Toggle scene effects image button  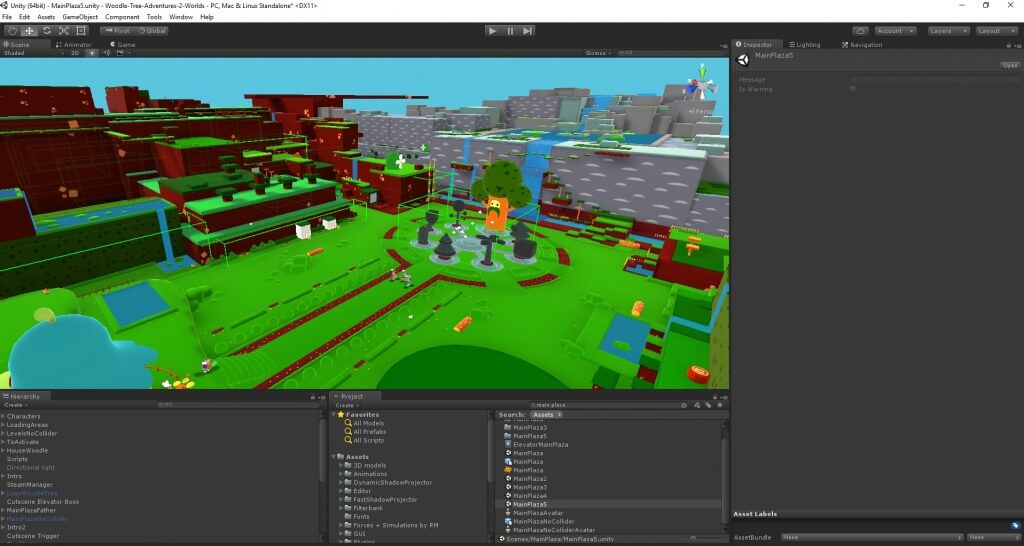tap(122, 53)
